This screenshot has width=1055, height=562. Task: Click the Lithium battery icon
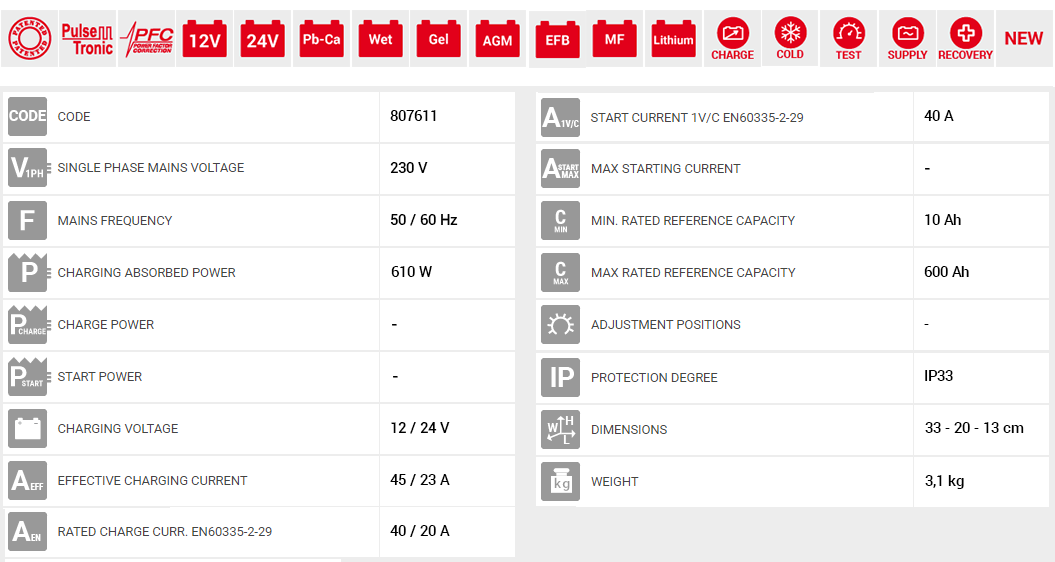point(673,39)
